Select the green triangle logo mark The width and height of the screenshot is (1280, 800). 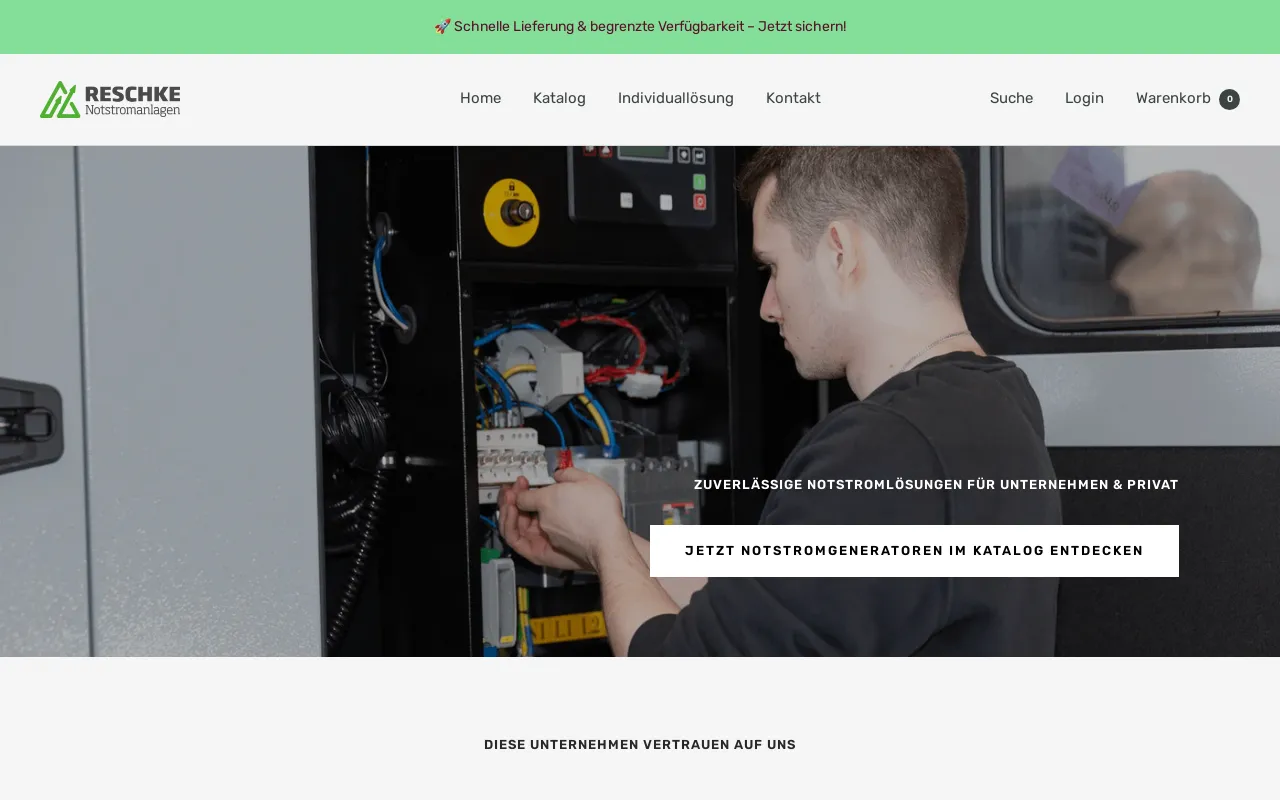60,97
